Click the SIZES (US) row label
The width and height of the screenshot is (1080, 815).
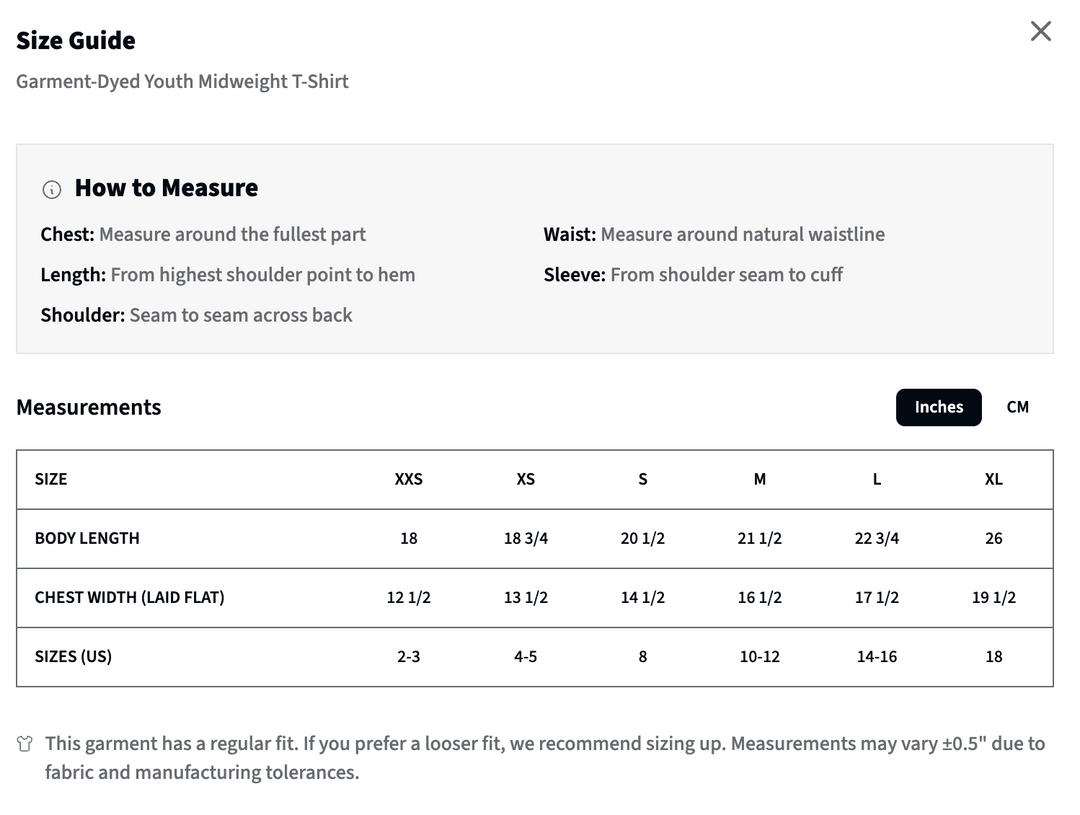(x=73, y=657)
